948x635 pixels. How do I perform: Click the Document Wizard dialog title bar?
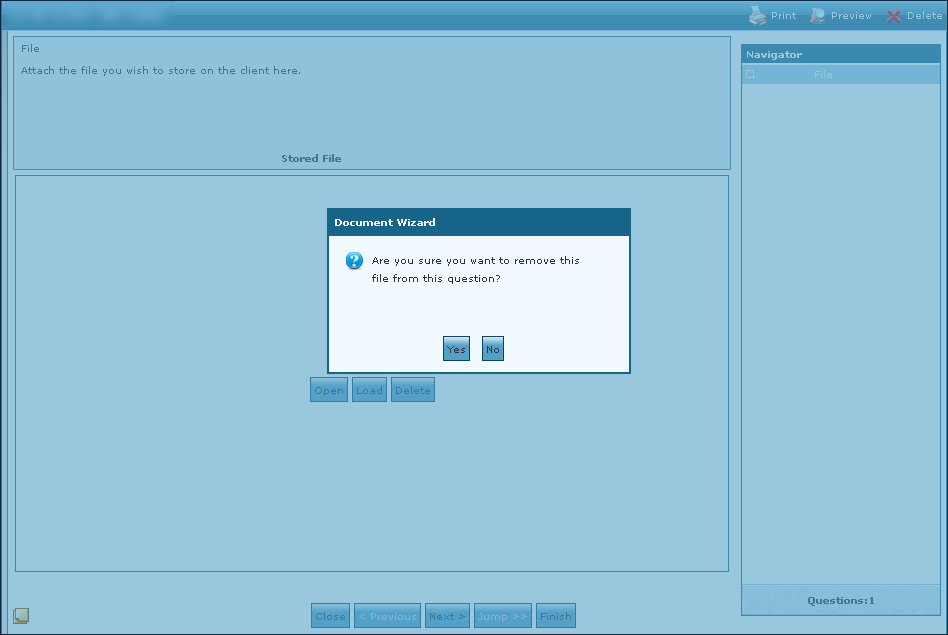478,222
